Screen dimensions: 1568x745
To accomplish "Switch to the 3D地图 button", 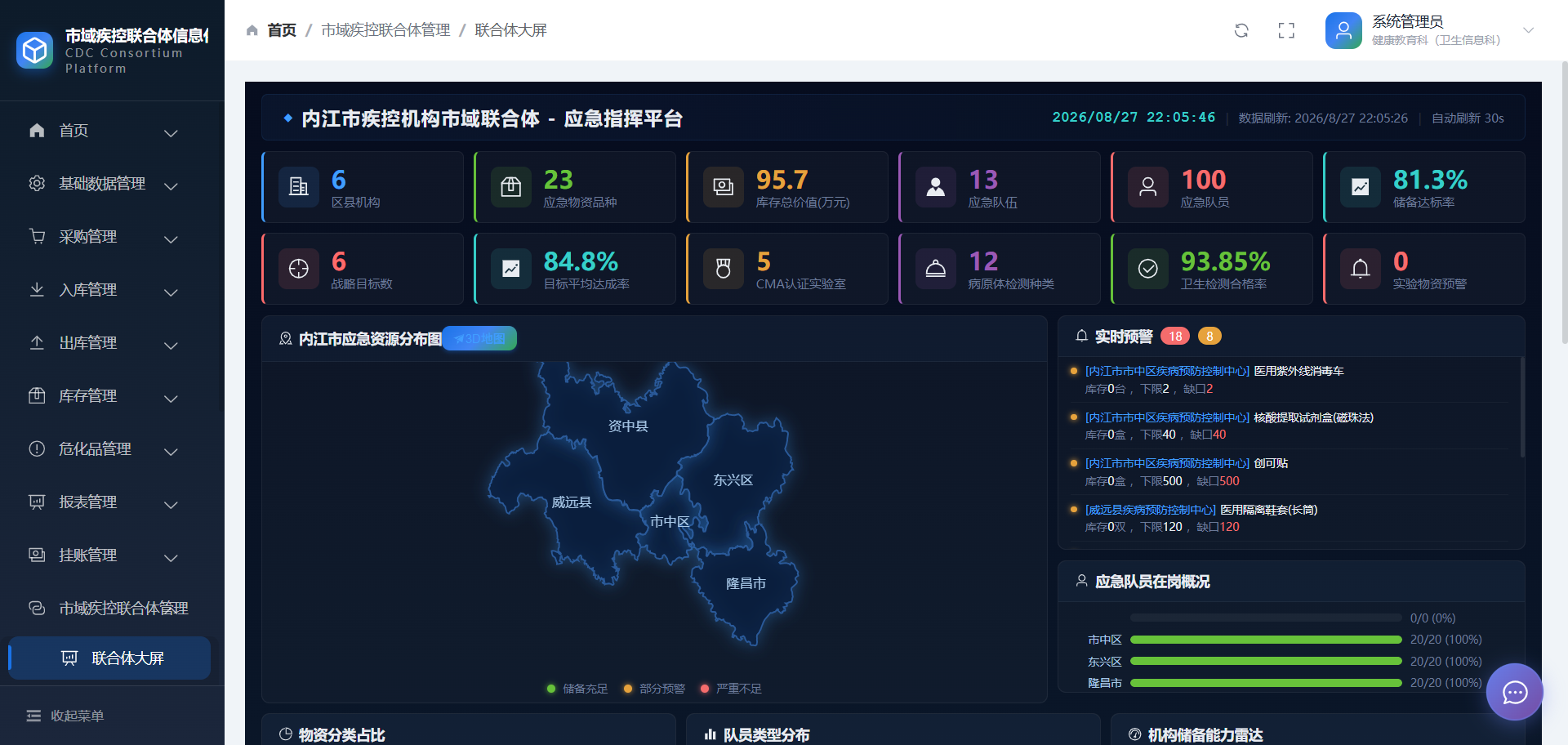I will [479, 338].
